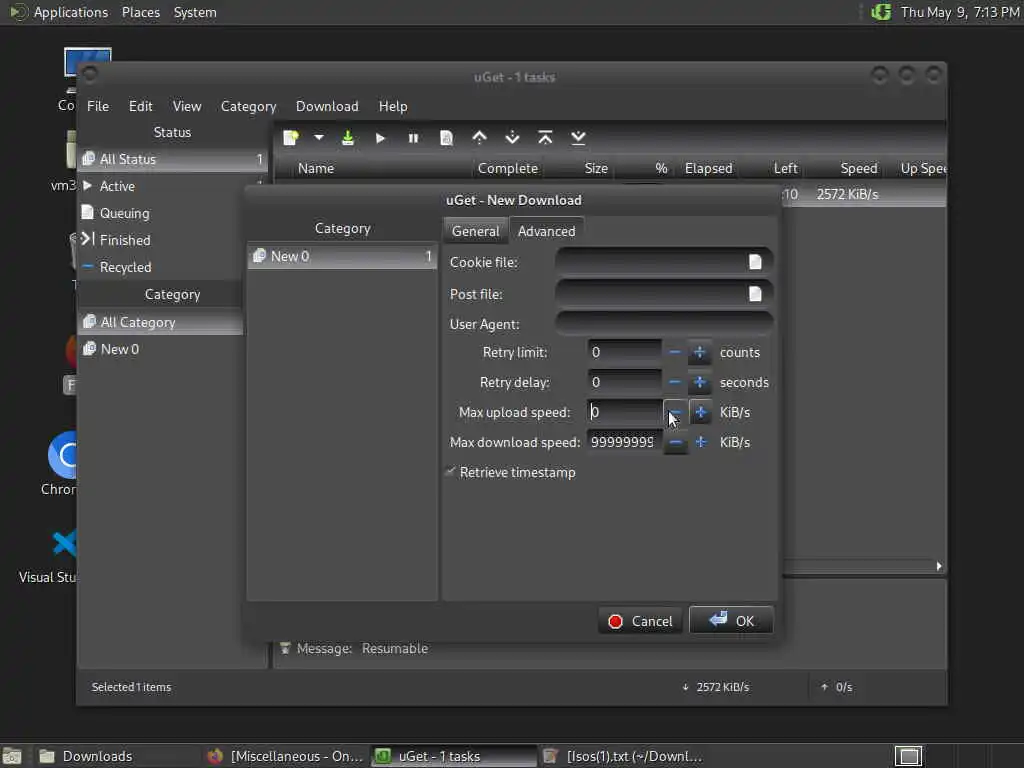Viewport: 1024px width, 768px height.
Task: Open the Category menu
Action: pyautogui.click(x=248, y=106)
